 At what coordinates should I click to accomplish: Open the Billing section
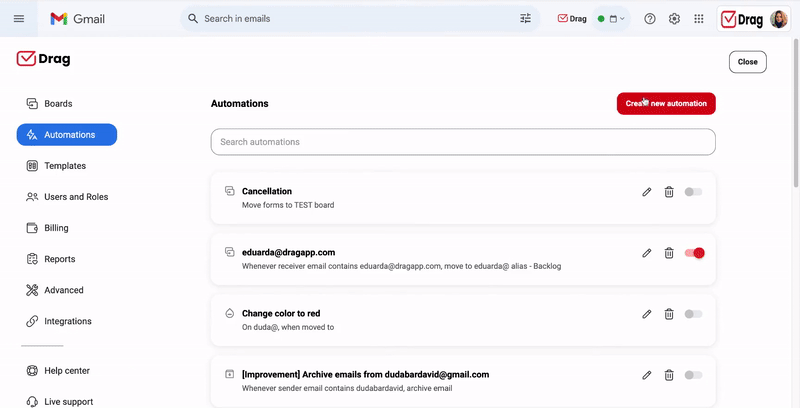coord(47,228)
